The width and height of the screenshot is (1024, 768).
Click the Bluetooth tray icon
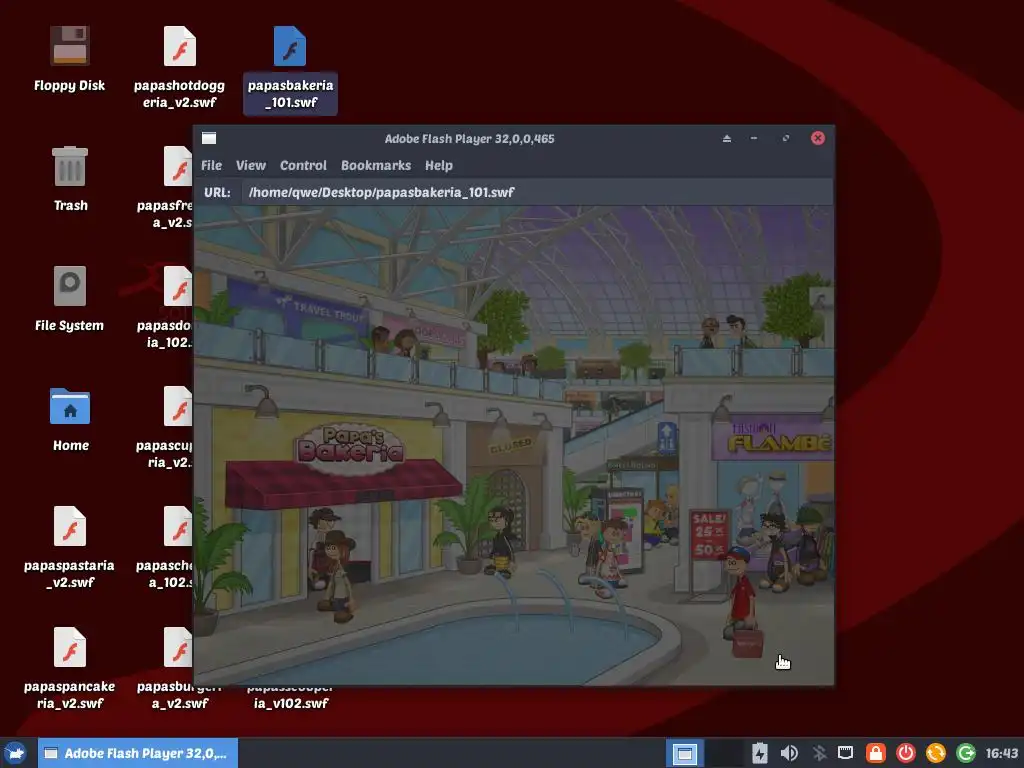(818, 754)
